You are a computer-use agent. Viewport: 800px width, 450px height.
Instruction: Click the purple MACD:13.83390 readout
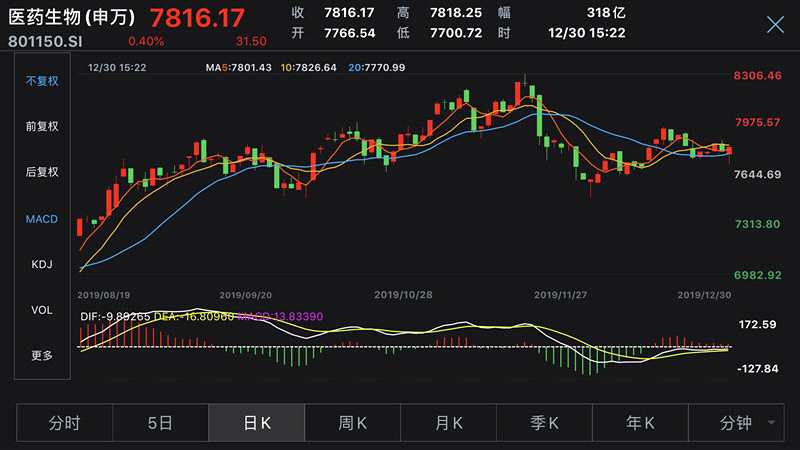(x=280, y=316)
